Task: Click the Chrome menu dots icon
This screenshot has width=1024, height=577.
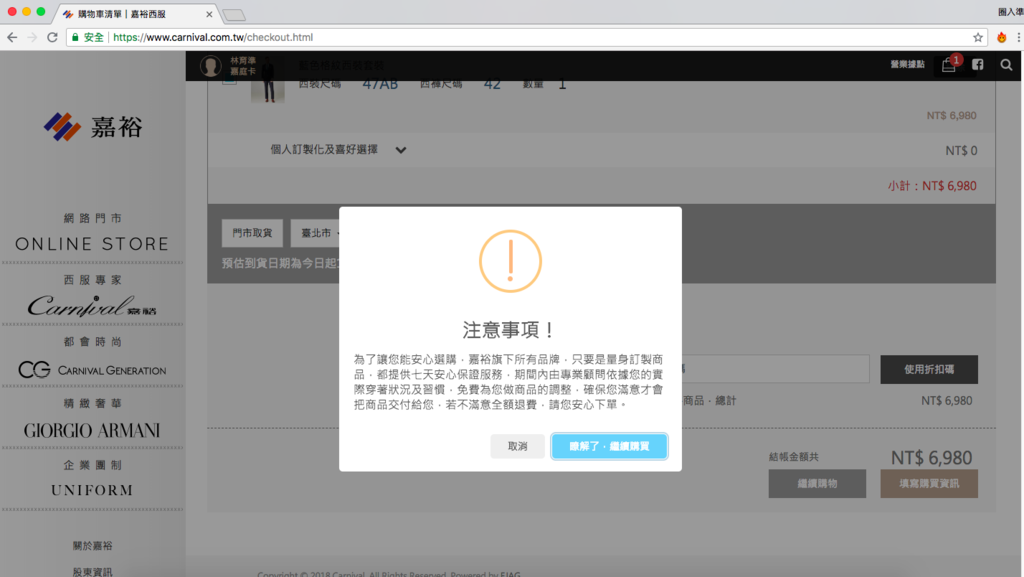Action: (x=1019, y=37)
